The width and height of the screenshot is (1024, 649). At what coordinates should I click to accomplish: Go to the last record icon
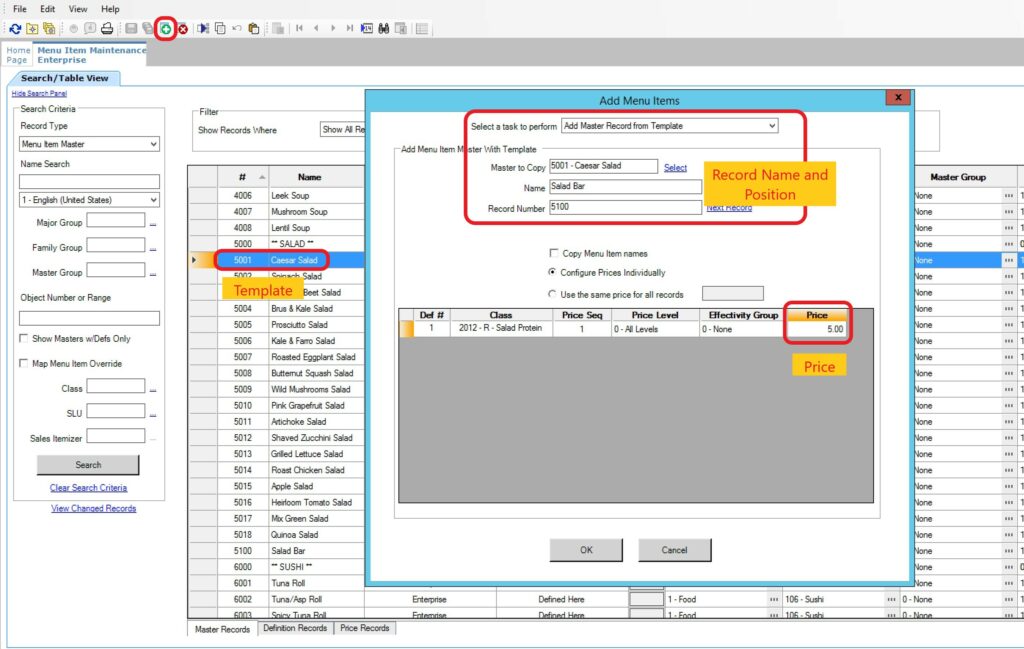click(349, 29)
